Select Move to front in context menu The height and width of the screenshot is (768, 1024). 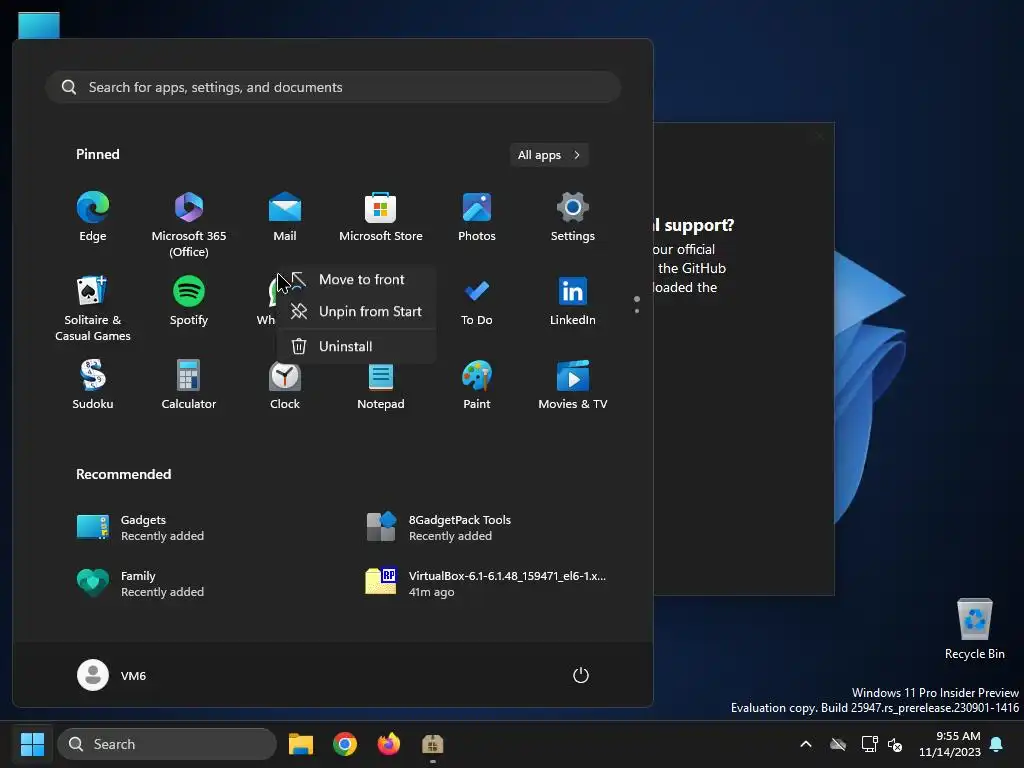[x=357, y=280]
